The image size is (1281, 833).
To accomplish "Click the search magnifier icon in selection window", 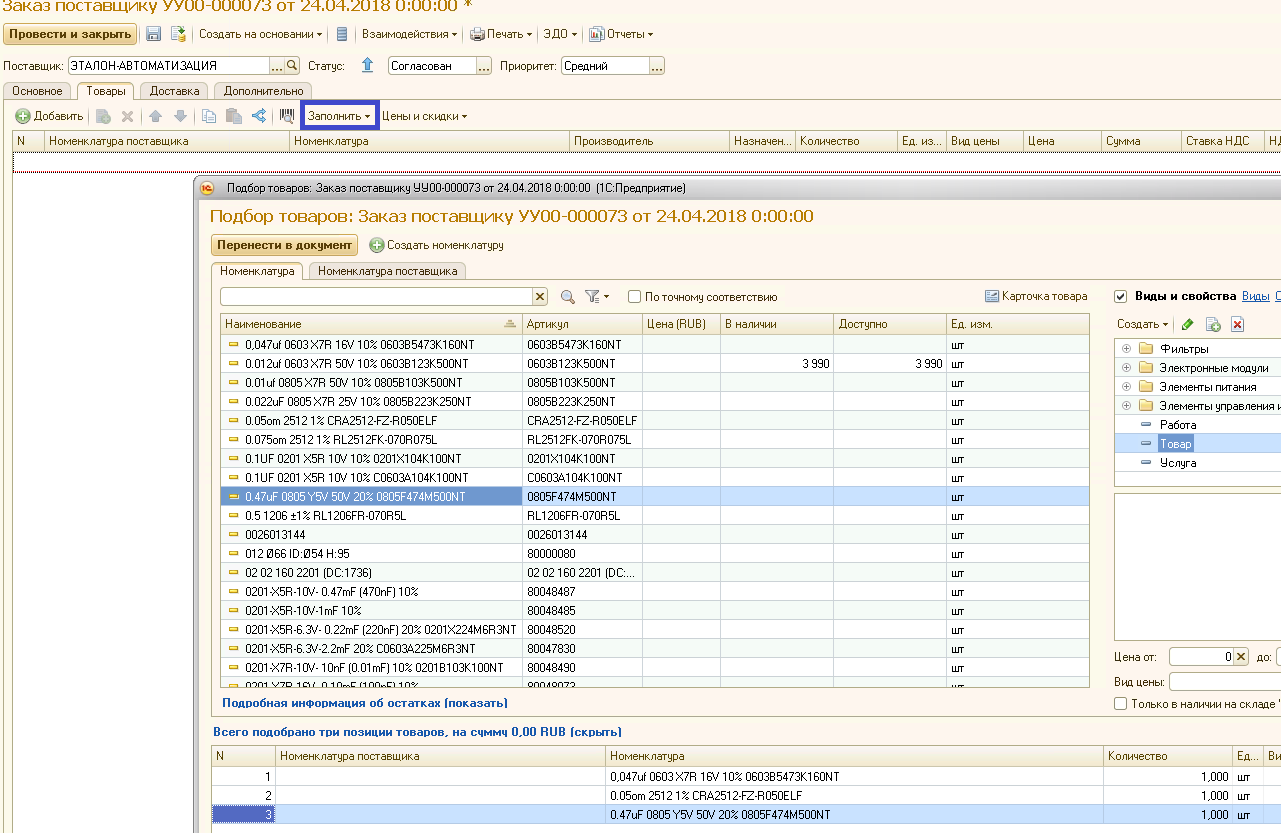I will (568, 297).
